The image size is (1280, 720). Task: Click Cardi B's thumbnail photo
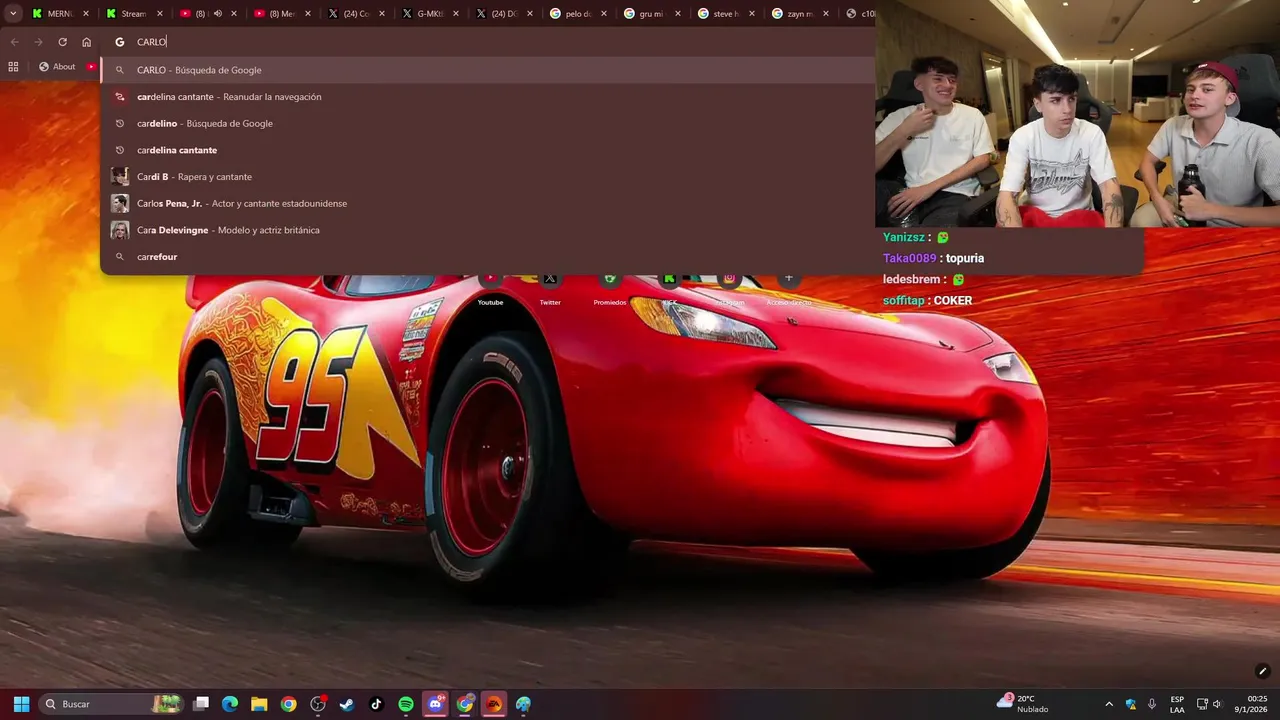[x=120, y=177]
